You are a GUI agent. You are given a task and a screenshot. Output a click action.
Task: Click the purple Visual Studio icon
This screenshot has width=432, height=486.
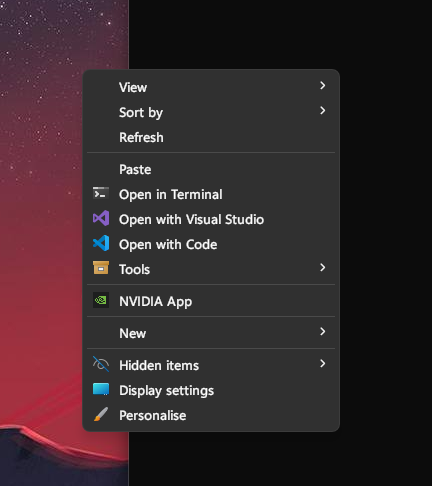point(101,219)
